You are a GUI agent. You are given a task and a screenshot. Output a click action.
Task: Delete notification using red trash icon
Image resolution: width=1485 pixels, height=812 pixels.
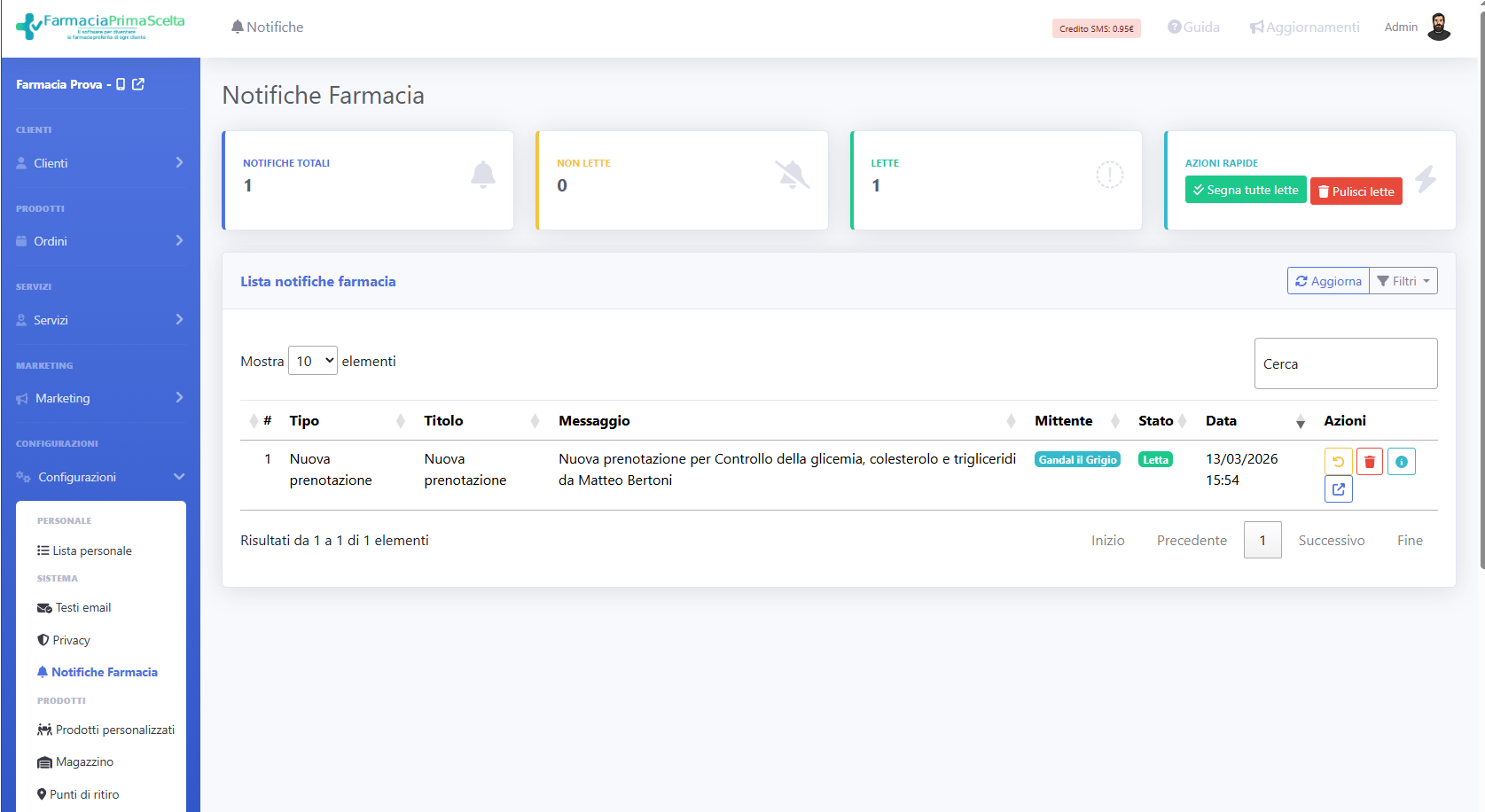[x=1369, y=462]
